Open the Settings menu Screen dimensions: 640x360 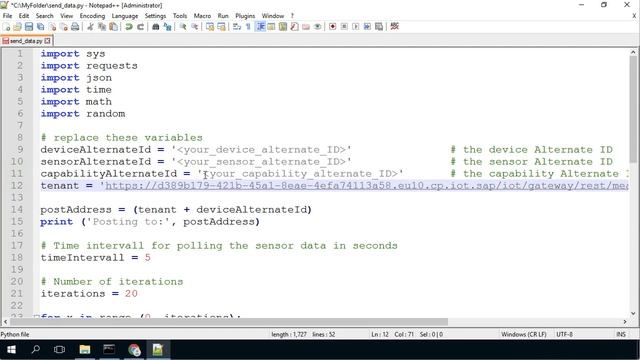click(156, 16)
